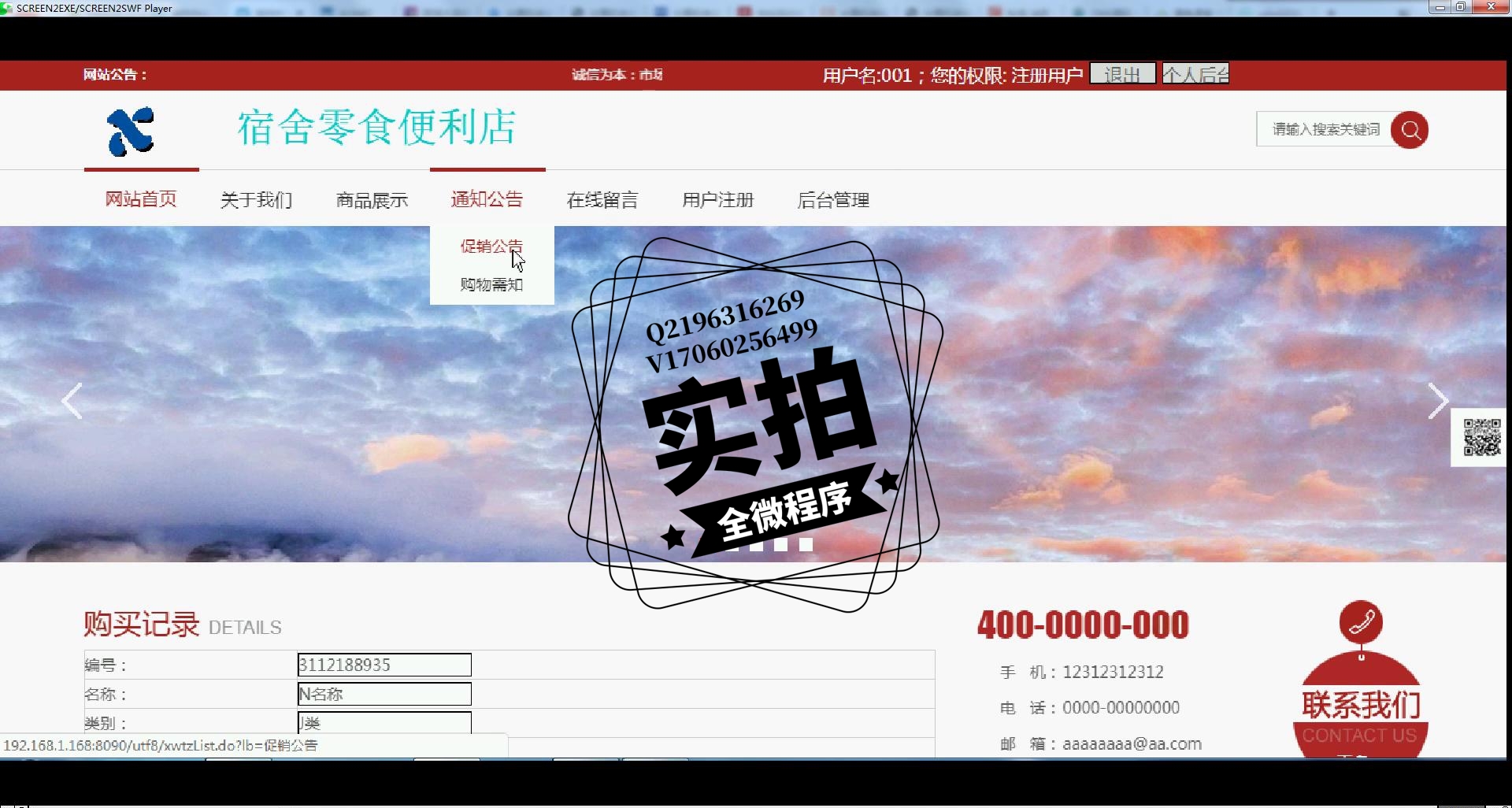Focus the search keyword input field
The width and height of the screenshot is (1512, 808).
[x=1325, y=129]
